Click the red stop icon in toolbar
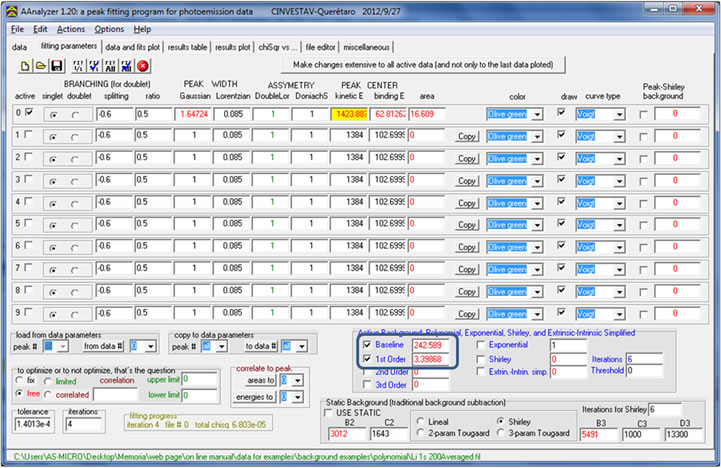This screenshot has width=721, height=468. [x=143, y=65]
